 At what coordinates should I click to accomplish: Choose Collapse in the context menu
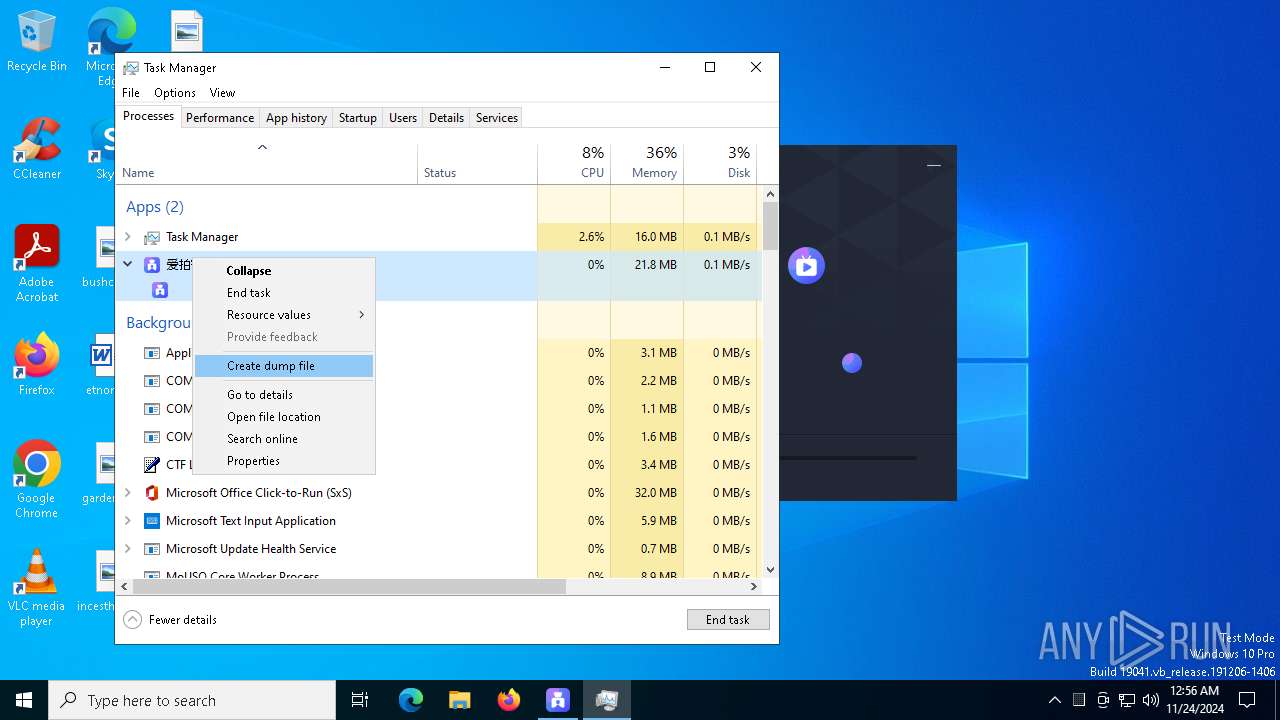284,271
